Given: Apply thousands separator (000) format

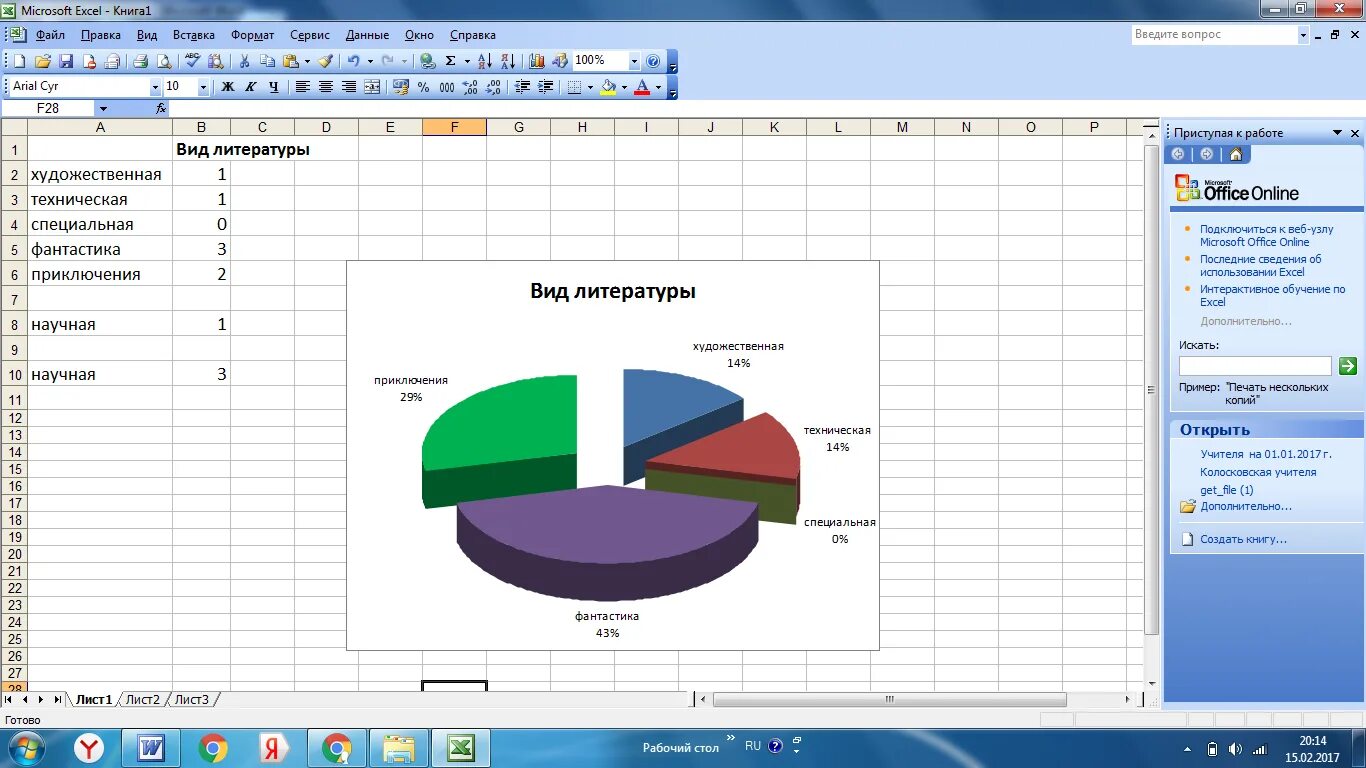Looking at the screenshot, I should point(447,87).
